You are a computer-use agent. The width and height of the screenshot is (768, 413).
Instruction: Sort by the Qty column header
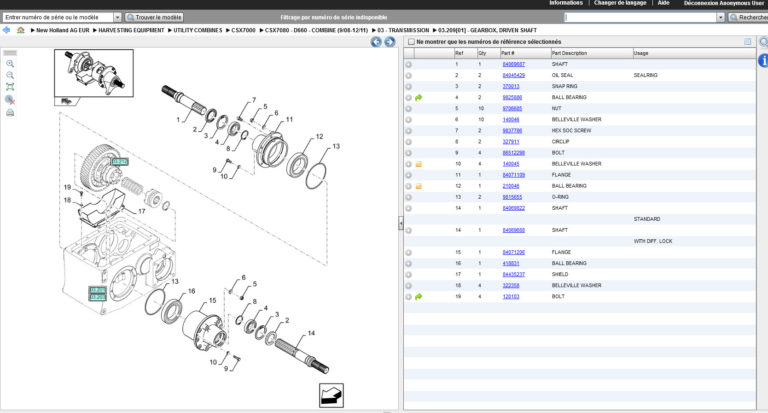click(488, 53)
